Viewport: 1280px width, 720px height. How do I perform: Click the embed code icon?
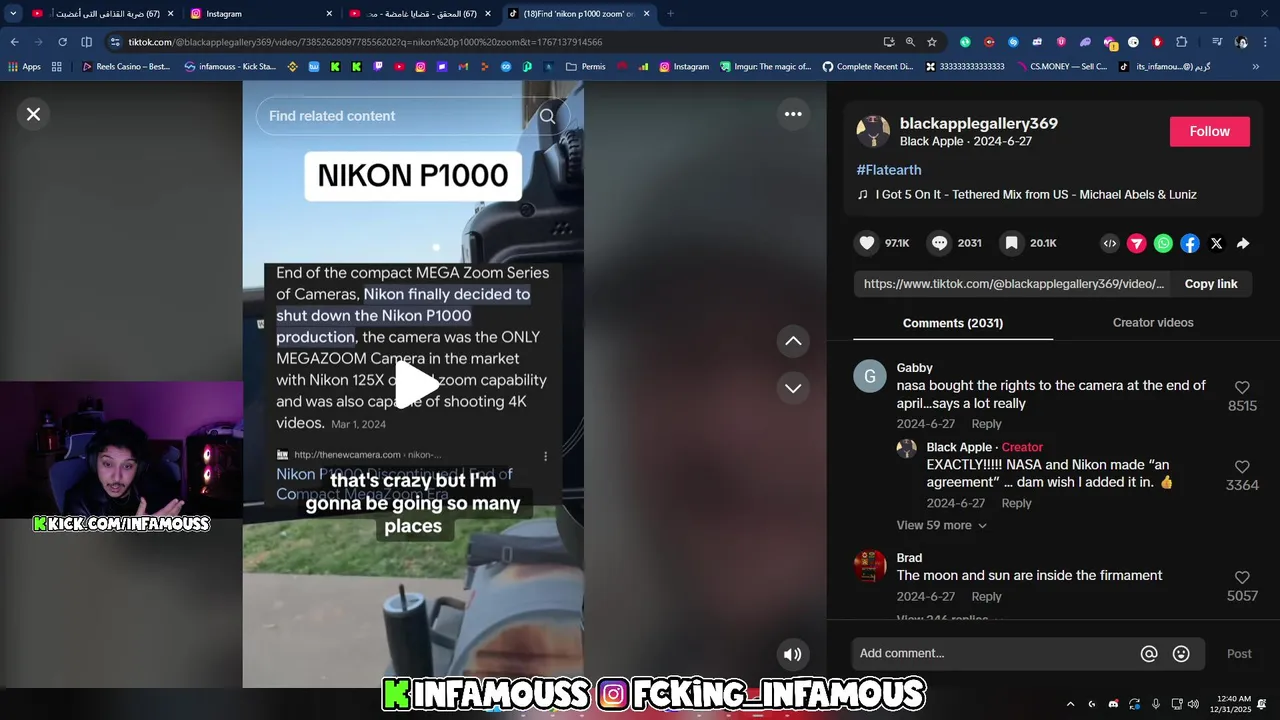pos(1110,243)
